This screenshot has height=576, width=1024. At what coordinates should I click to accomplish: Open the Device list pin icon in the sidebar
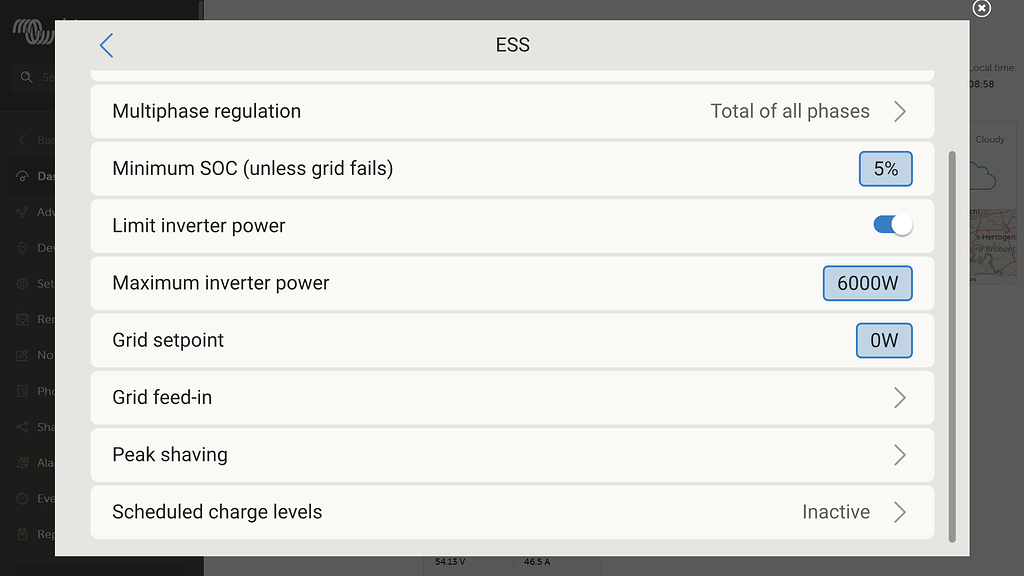coord(24,248)
